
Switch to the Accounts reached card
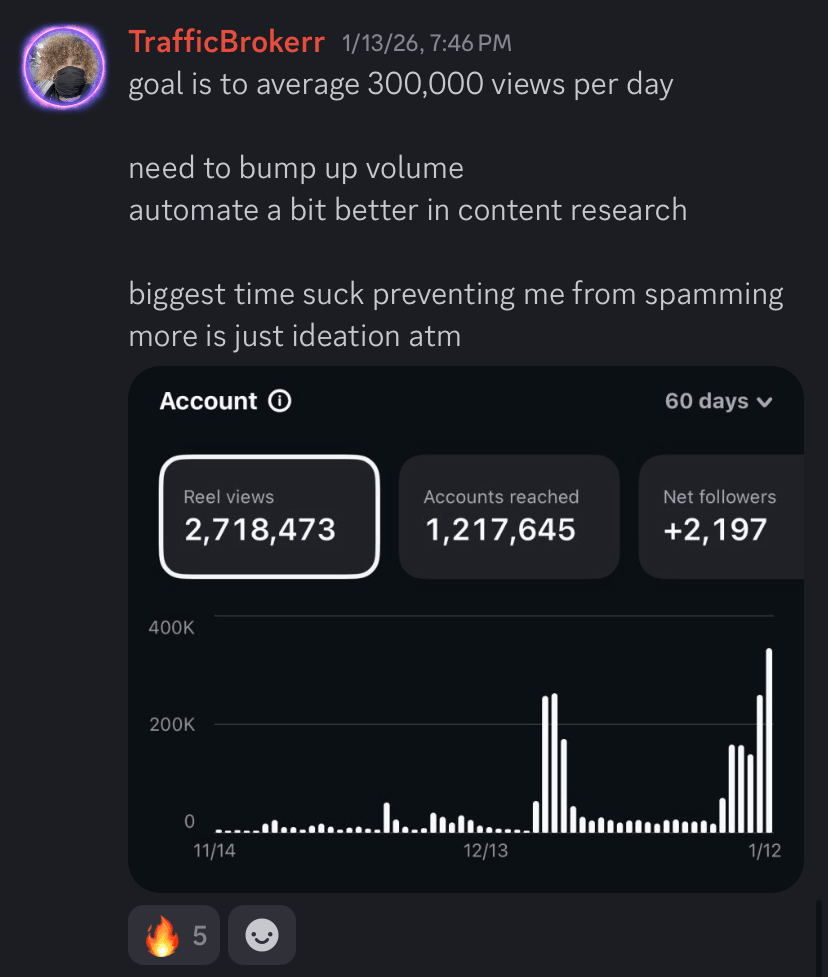pyautogui.click(x=508, y=516)
